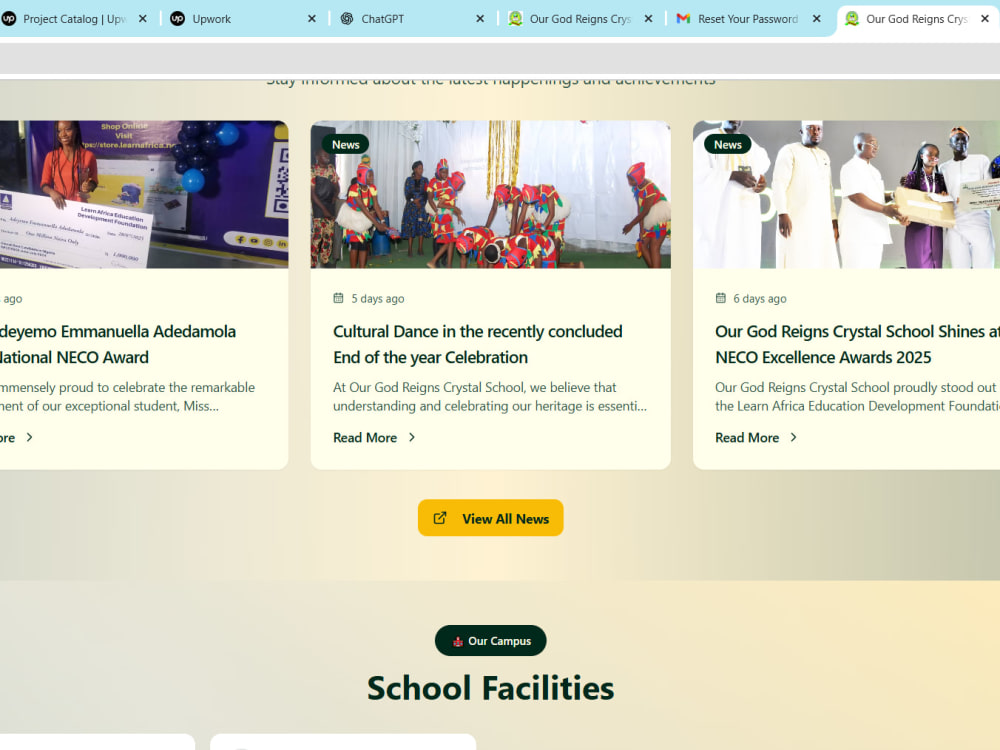
Task: Click the Our Campus badge
Action: point(490,641)
